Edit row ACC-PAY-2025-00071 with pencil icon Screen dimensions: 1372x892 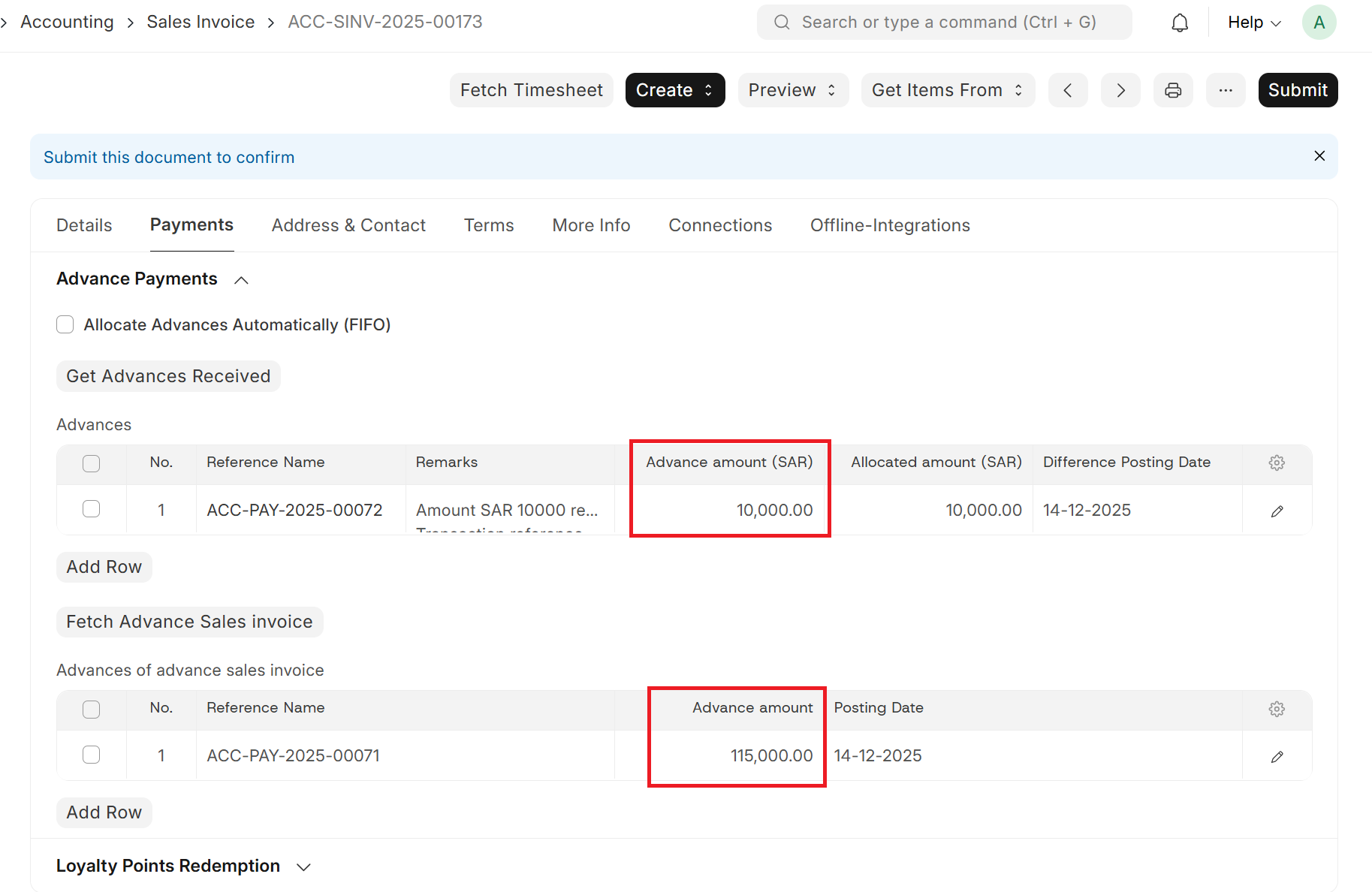[x=1277, y=757]
